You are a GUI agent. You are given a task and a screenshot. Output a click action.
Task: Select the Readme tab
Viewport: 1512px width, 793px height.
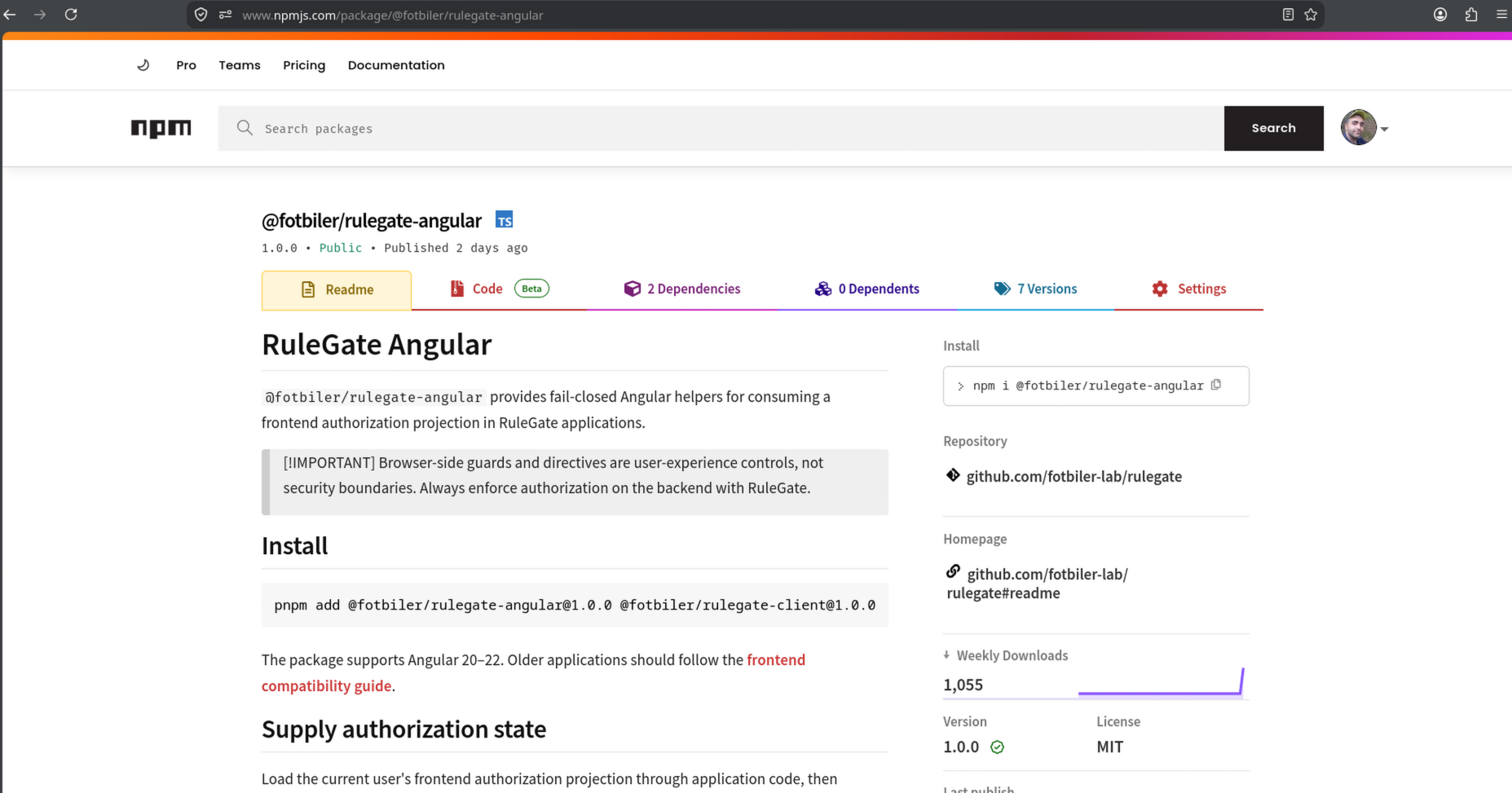pos(337,290)
